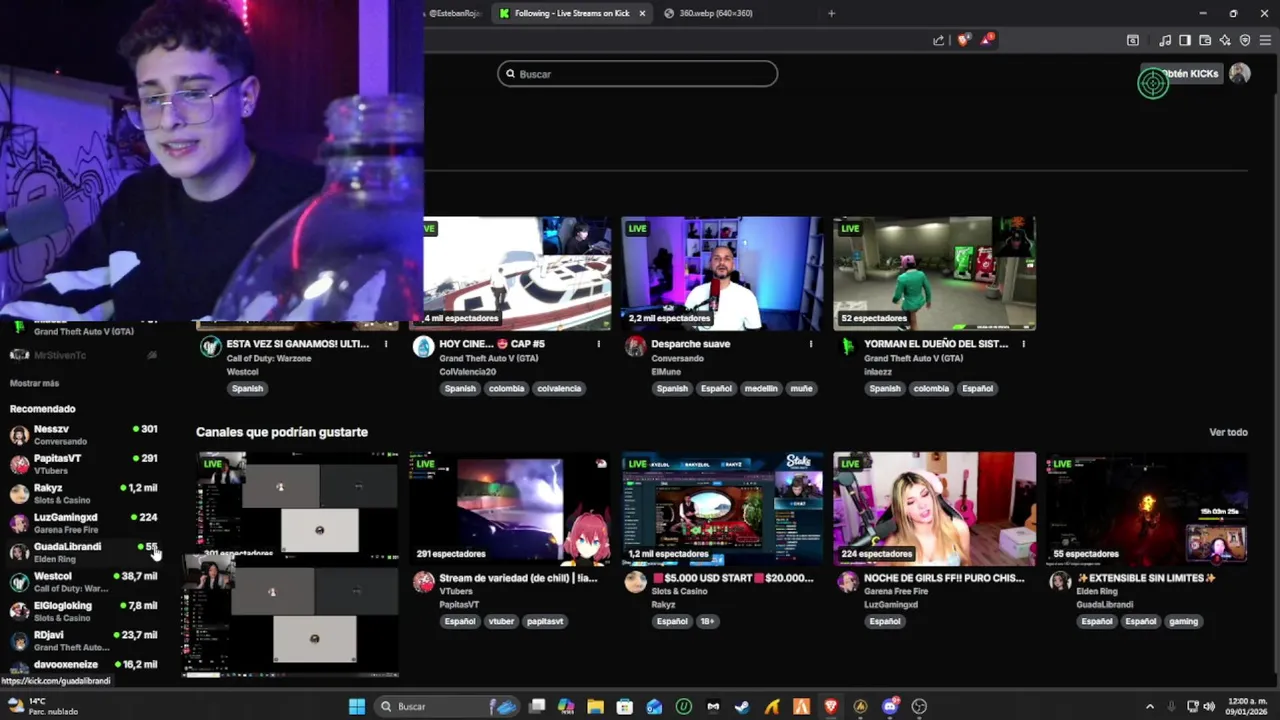
Task: Open the EXTENSIBLE SIN LIMITES stream thumbnail
Action: click(1147, 509)
